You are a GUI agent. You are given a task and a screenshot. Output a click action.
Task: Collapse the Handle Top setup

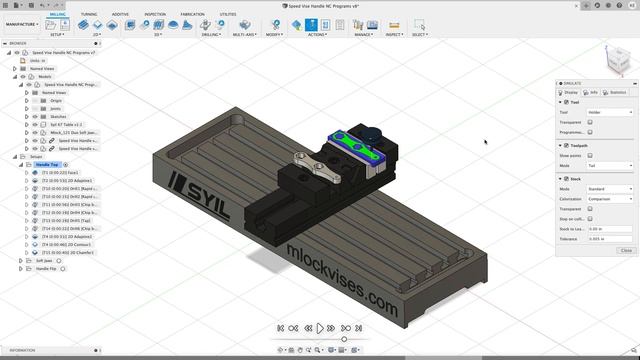20,165
